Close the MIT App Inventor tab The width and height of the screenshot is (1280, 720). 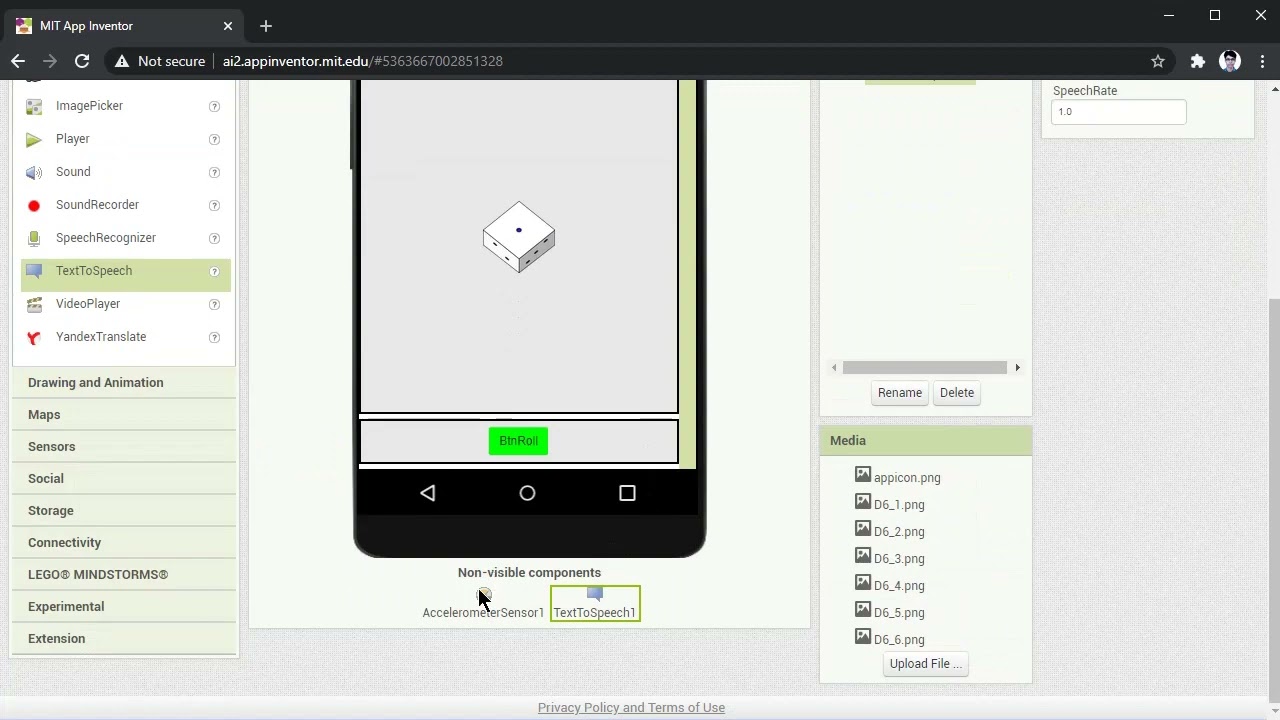pyautogui.click(x=228, y=26)
